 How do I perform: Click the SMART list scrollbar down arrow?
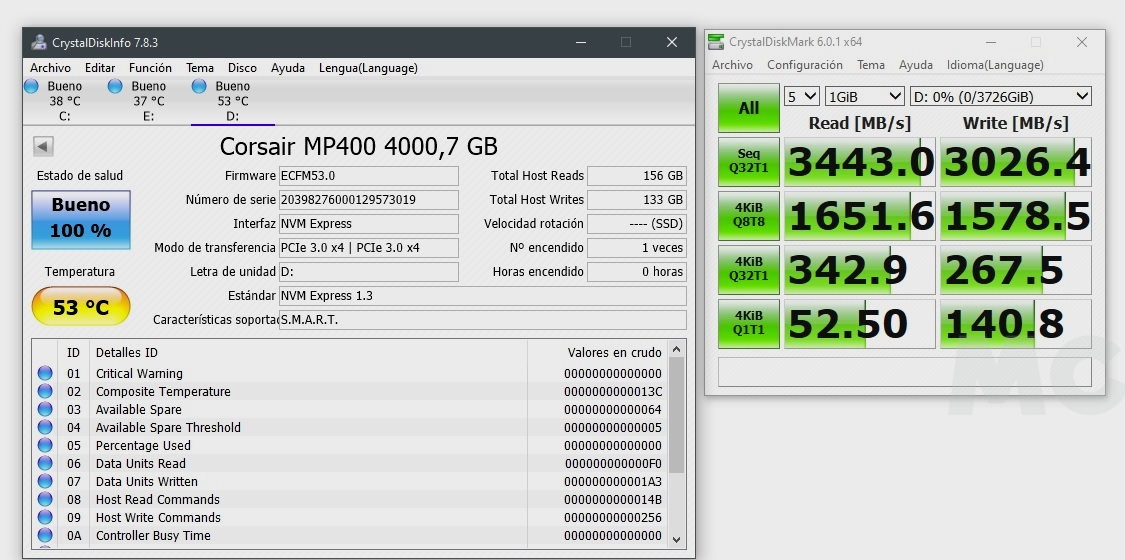pos(677,538)
